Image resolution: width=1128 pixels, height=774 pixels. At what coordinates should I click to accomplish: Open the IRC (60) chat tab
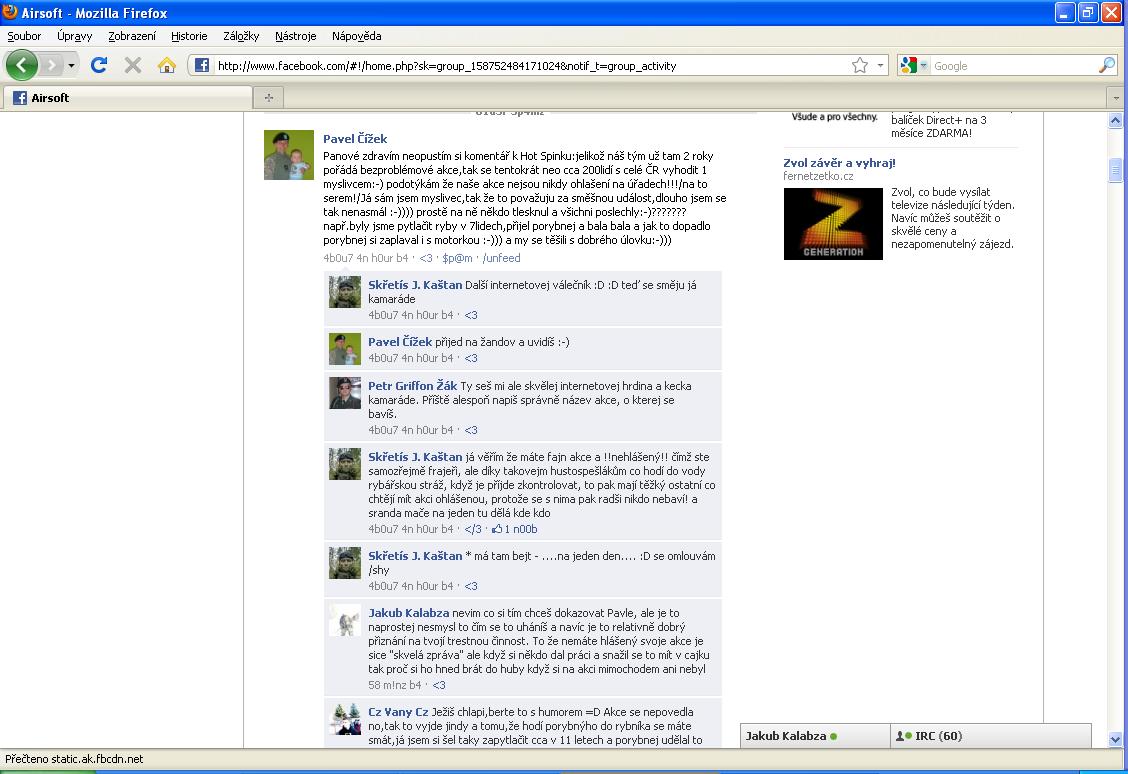click(938, 736)
